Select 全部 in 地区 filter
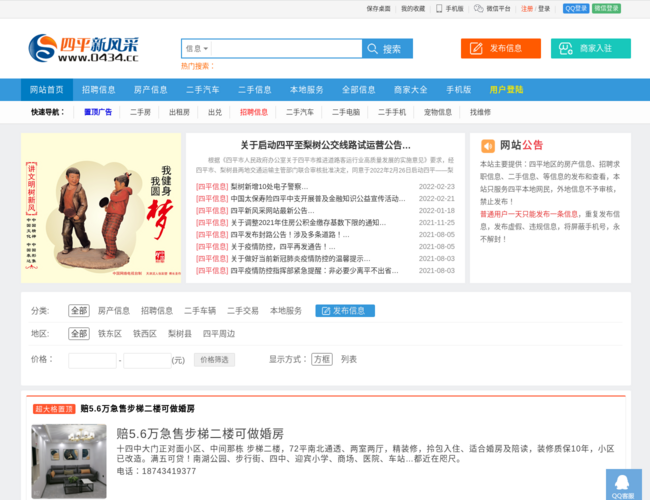The height and width of the screenshot is (500, 650). point(79,334)
